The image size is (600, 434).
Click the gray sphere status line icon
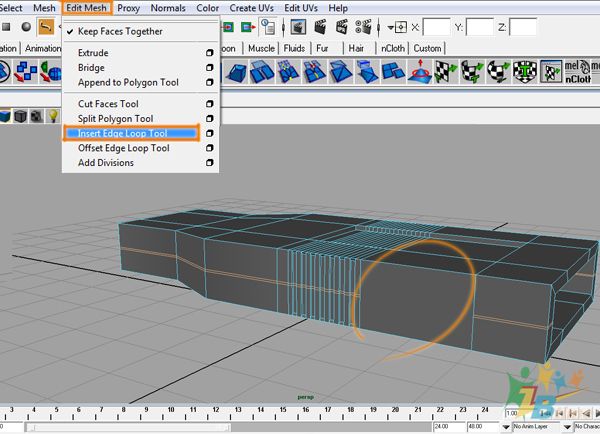(26, 27)
